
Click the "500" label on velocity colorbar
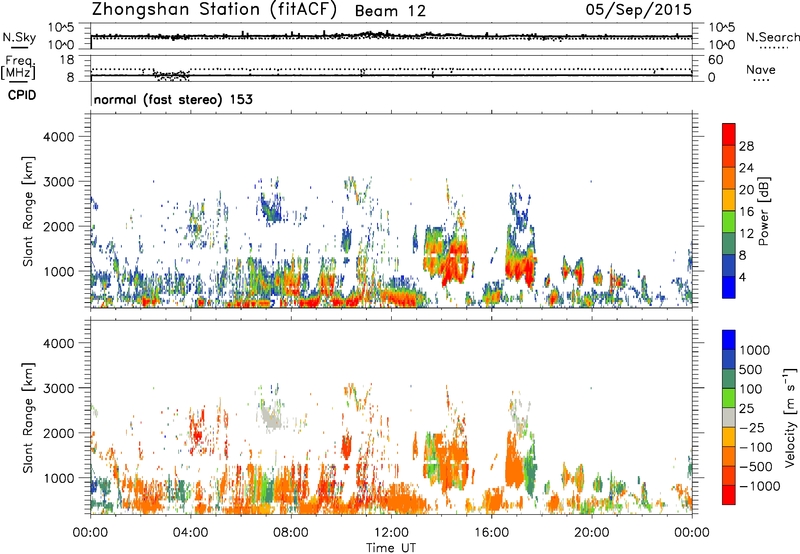(x=750, y=370)
